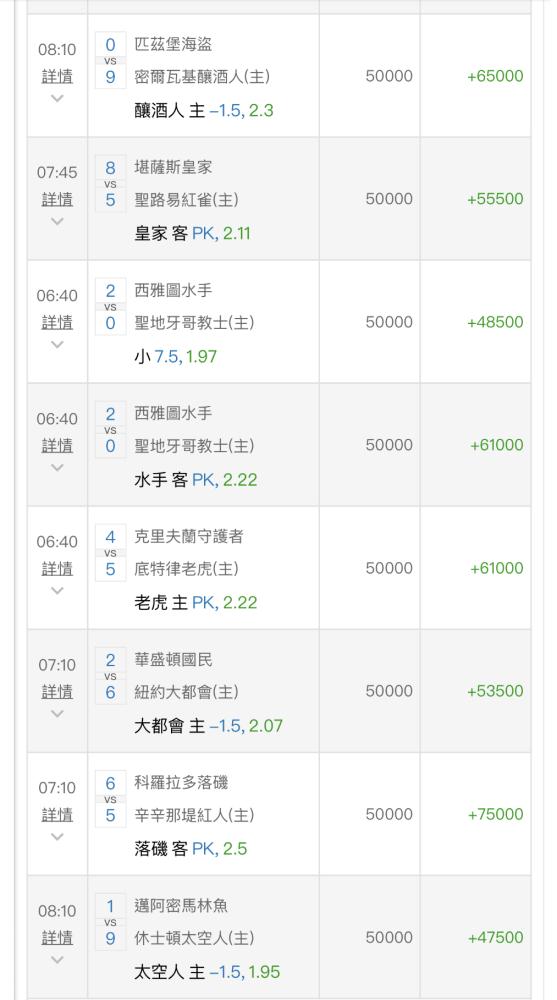This screenshot has height=1000, width=557.
Task: Click the +75000 result for 落磯 game
Action: pyautogui.click(x=494, y=814)
